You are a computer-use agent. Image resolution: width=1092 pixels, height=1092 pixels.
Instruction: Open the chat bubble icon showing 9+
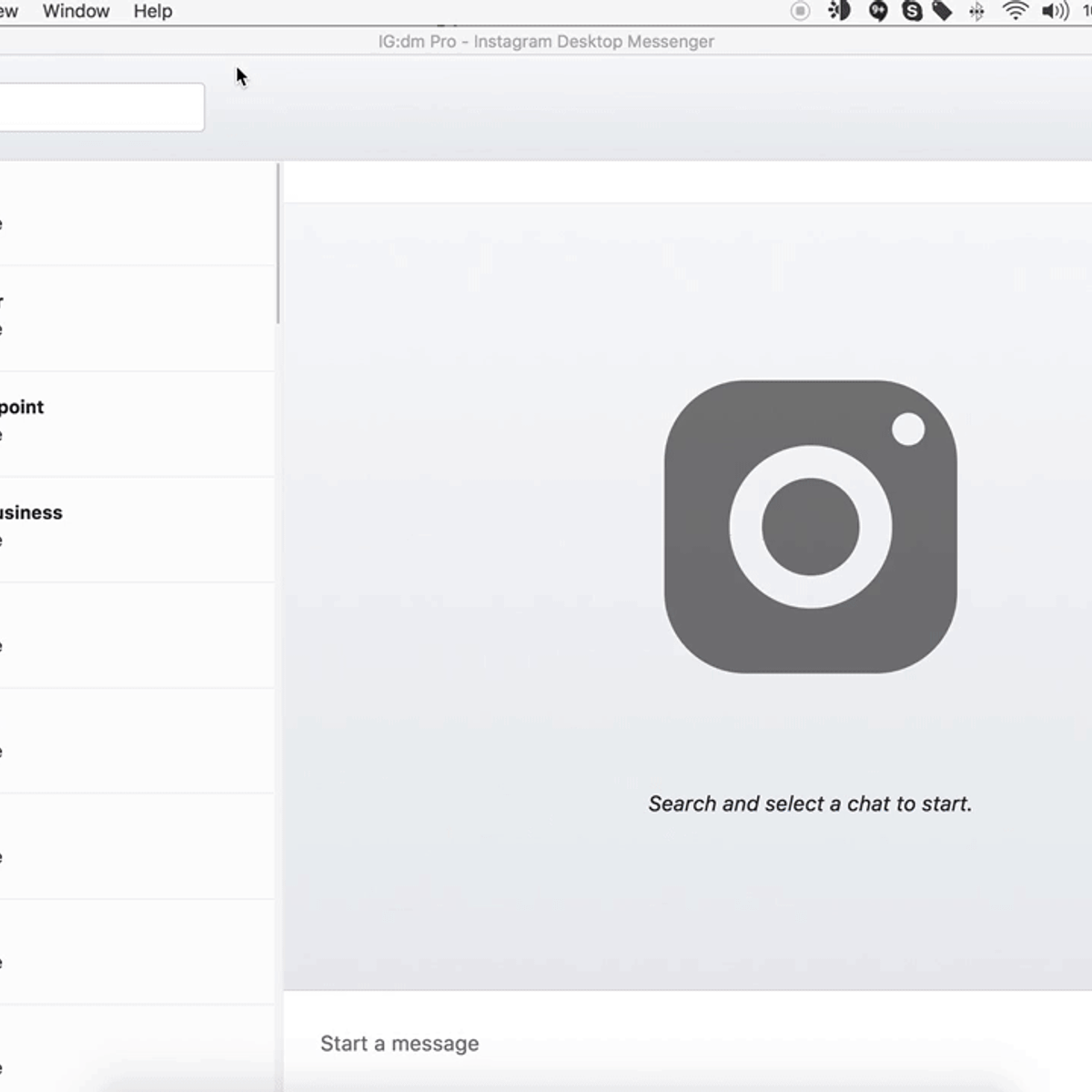[x=877, y=11]
